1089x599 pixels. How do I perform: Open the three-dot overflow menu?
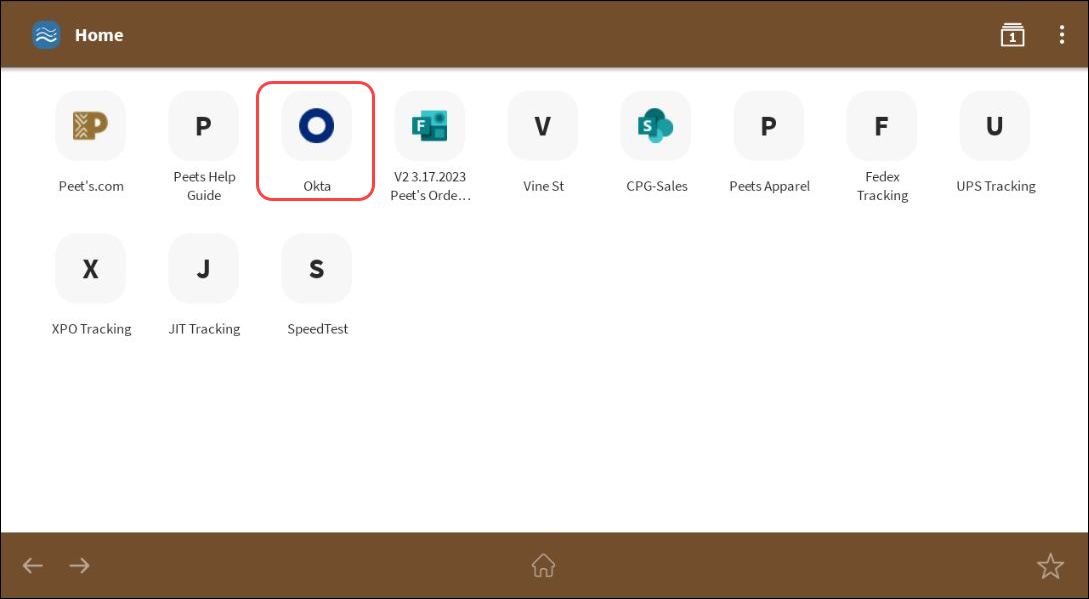pos(1061,34)
